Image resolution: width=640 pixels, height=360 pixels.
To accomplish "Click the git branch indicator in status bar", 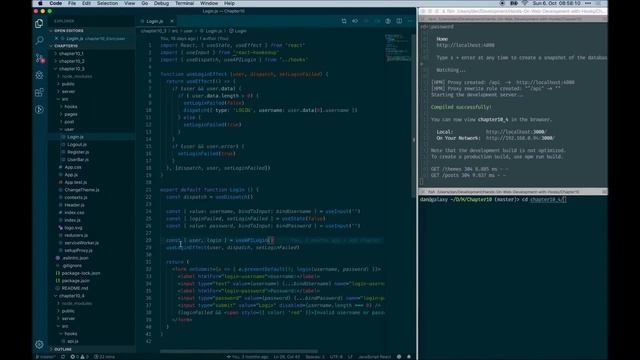I will point(46,357).
